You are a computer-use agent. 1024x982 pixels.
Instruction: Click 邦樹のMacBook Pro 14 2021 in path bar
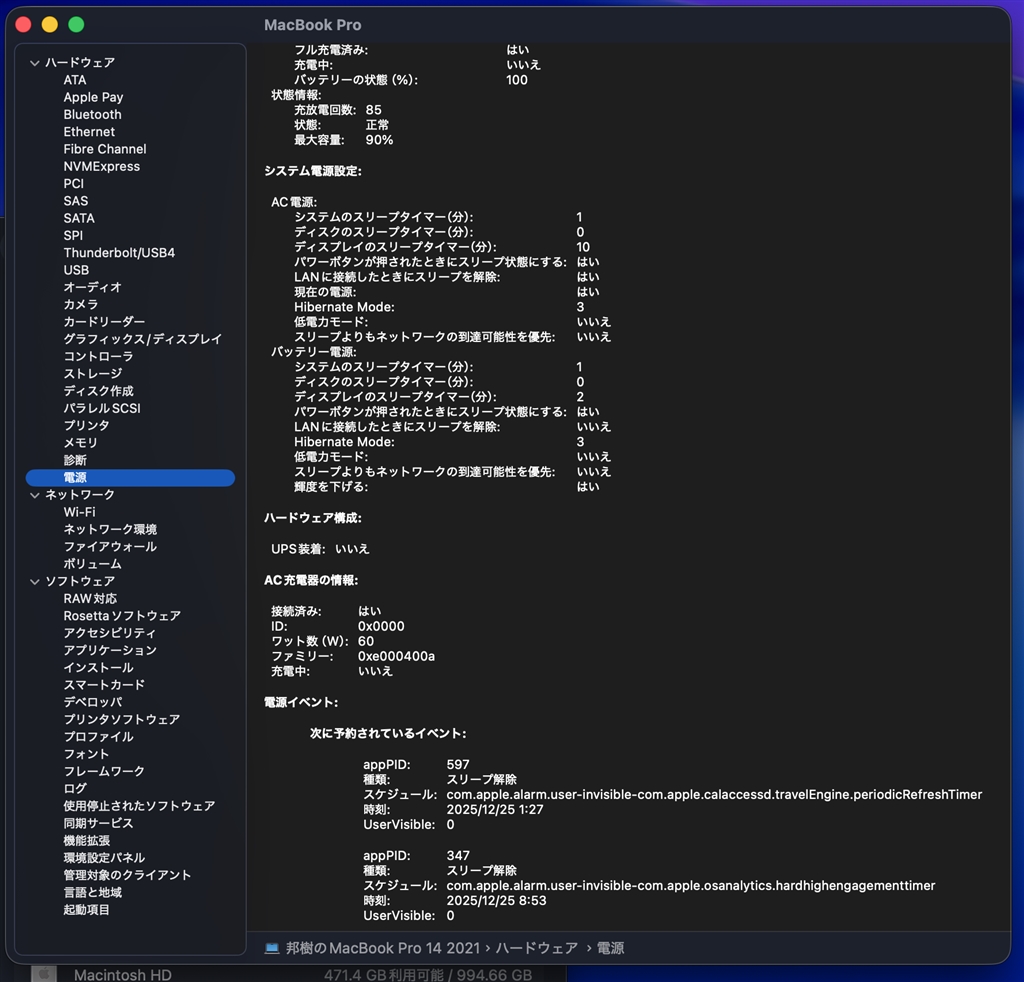click(383, 948)
